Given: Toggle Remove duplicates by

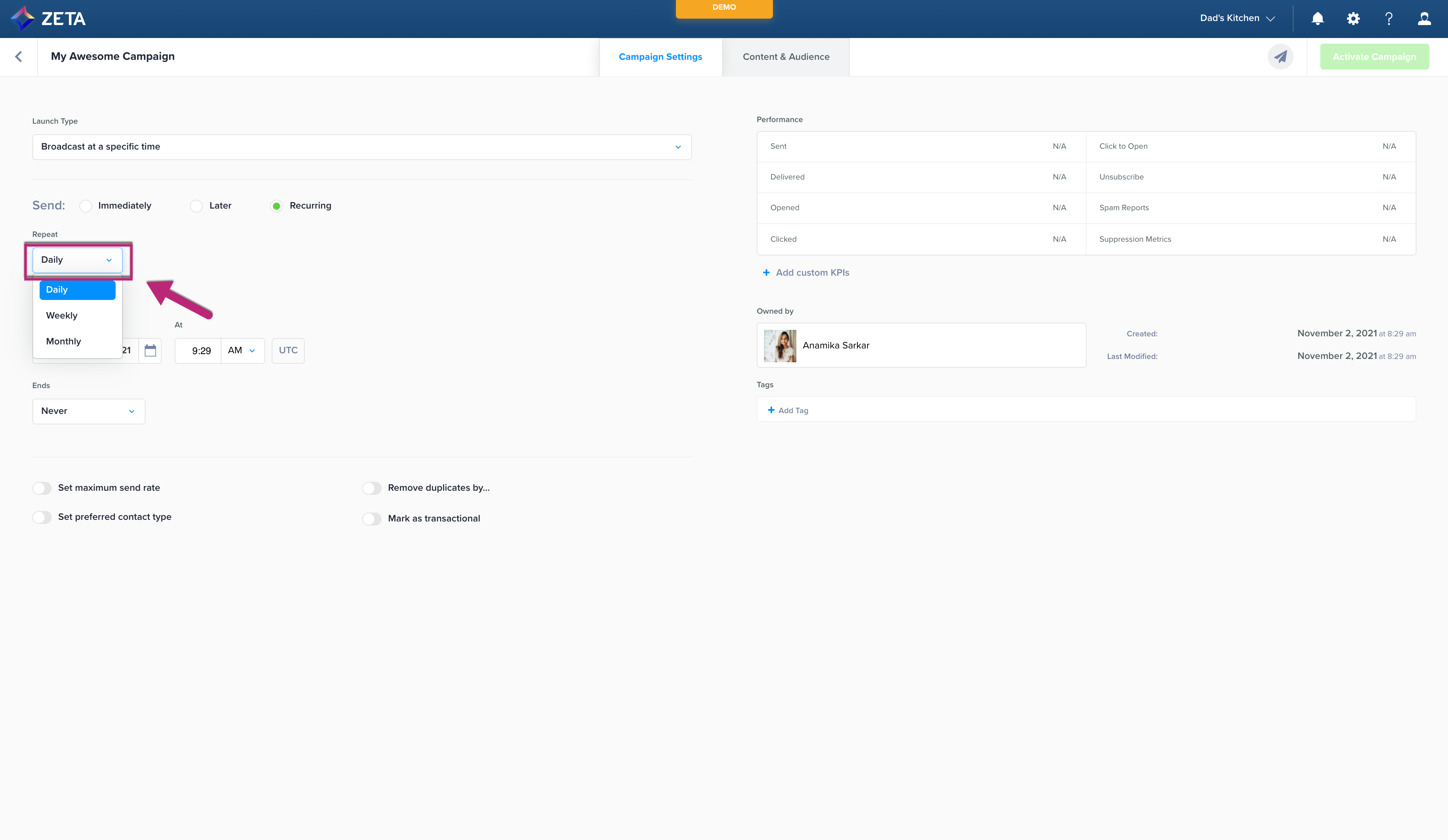Looking at the screenshot, I should tap(372, 488).
